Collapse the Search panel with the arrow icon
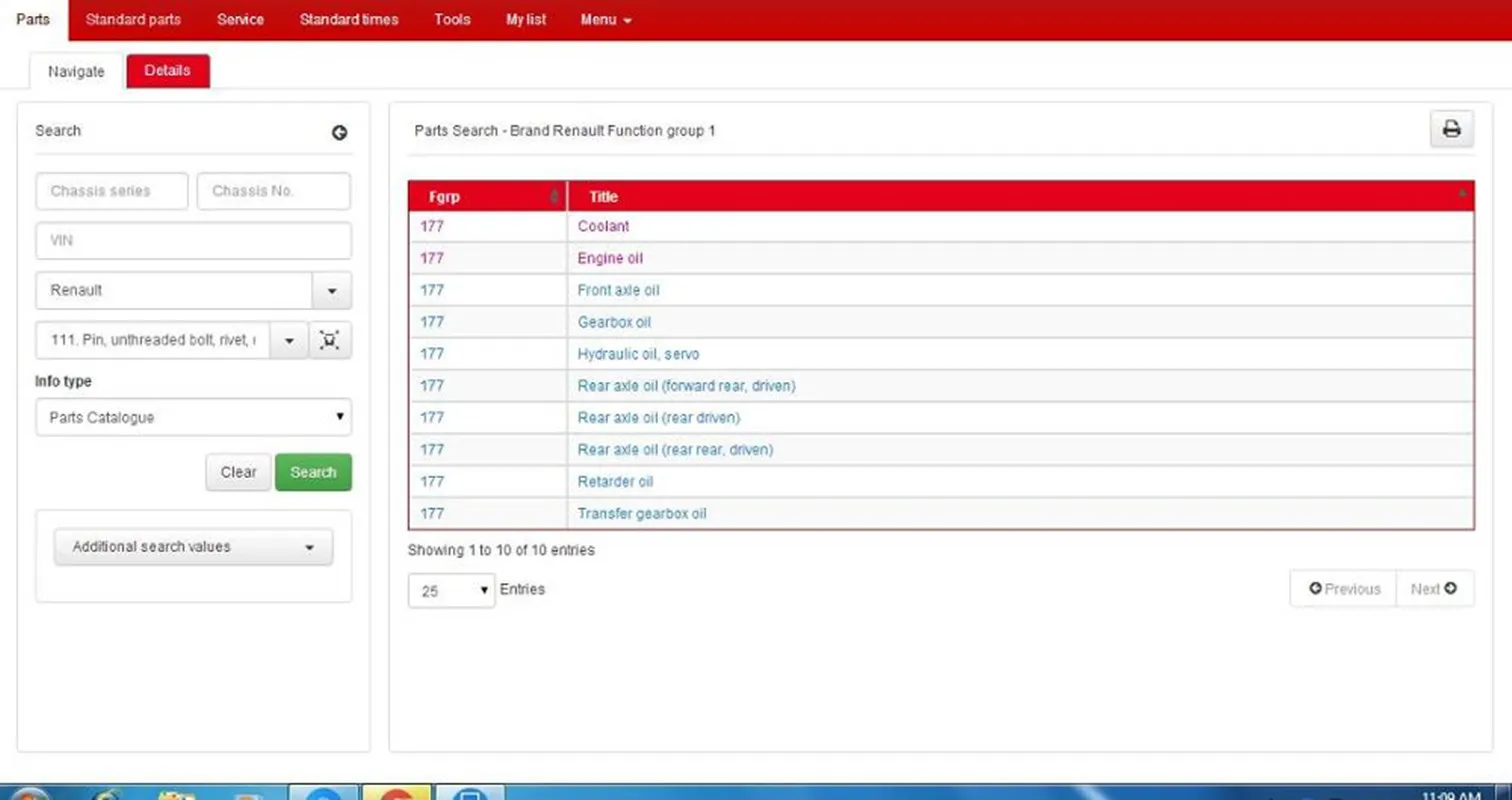The width and height of the screenshot is (1512, 800). [340, 132]
